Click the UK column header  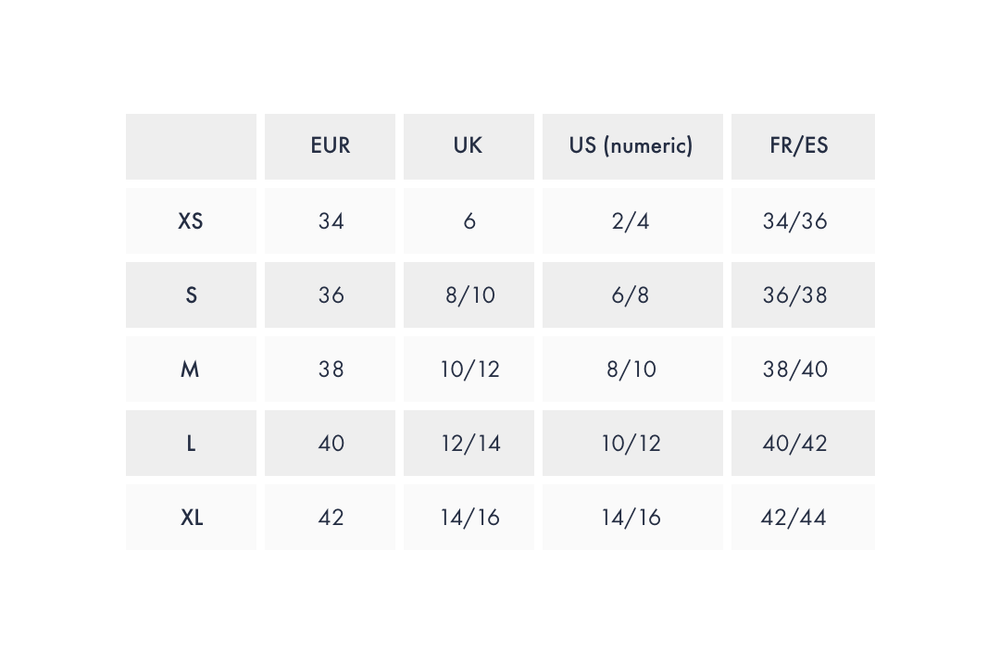click(468, 146)
